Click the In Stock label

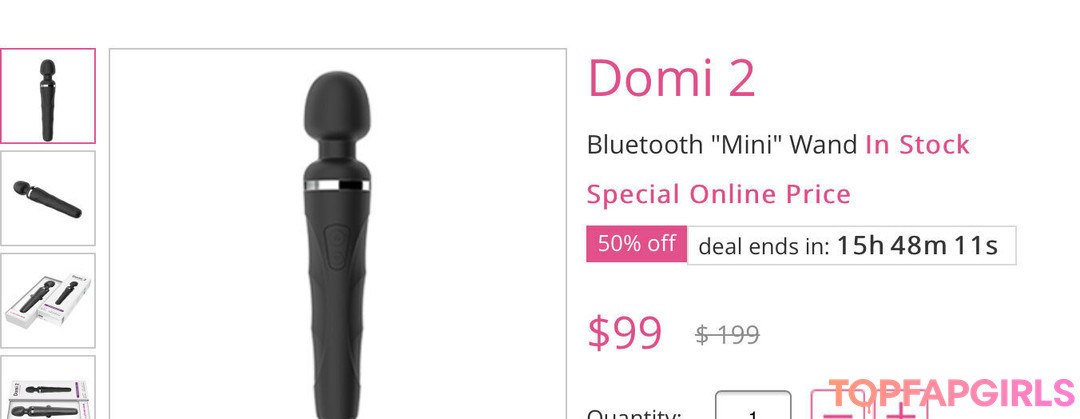[x=917, y=145]
